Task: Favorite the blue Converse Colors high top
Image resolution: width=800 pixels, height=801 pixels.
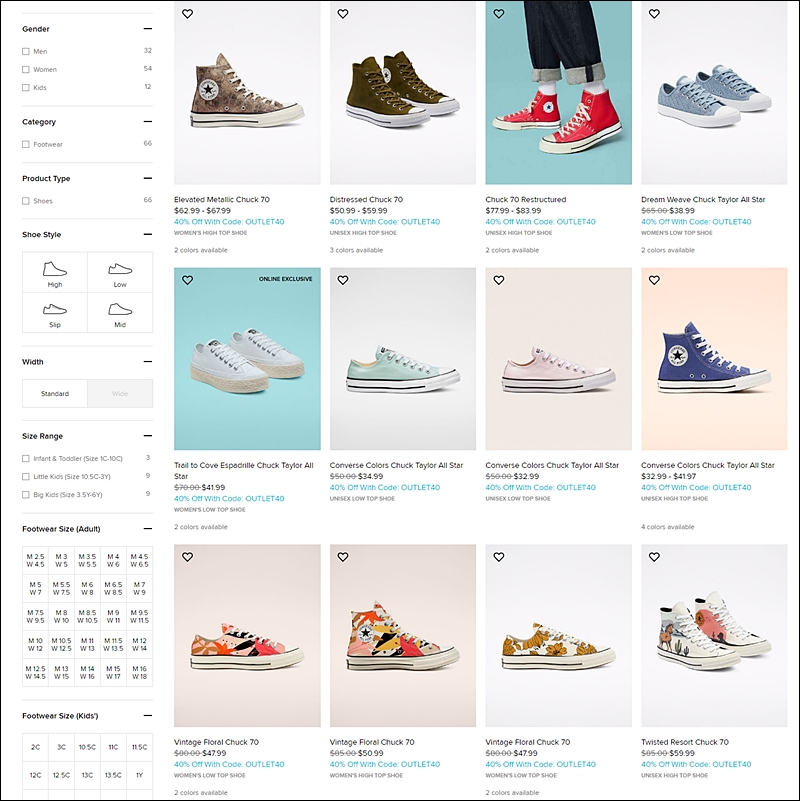Action: [x=654, y=280]
